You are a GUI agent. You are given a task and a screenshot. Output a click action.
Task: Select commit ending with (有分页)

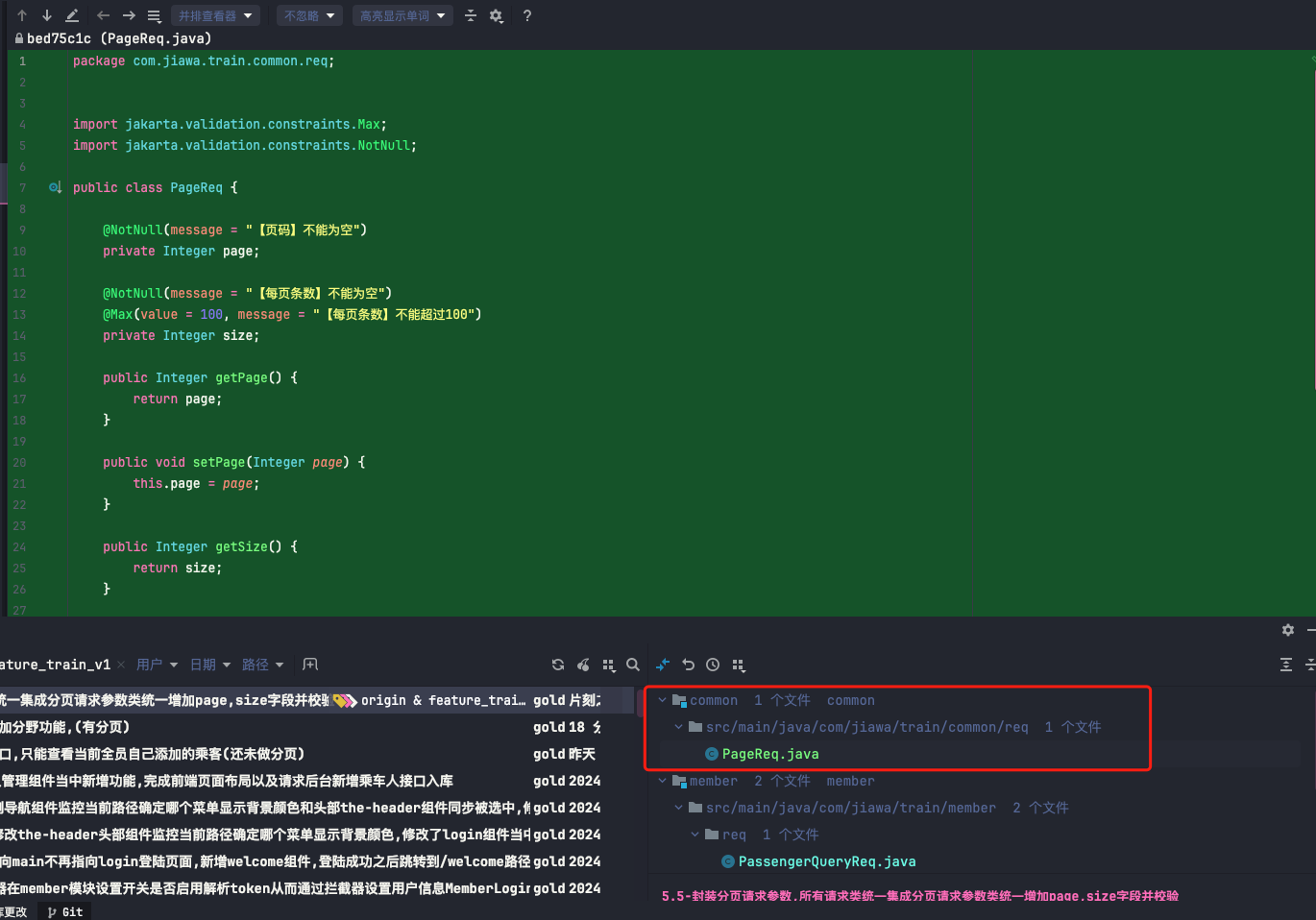point(317,727)
